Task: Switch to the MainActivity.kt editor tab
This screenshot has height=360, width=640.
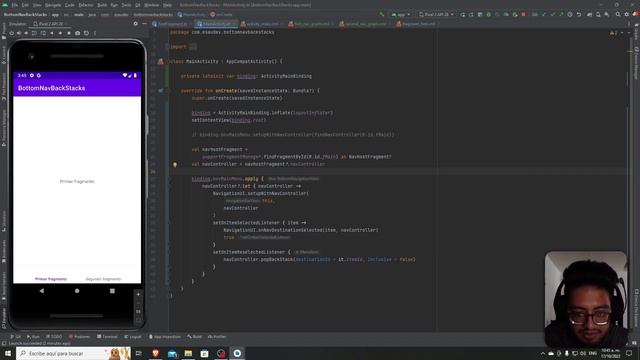Action: (x=216, y=24)
